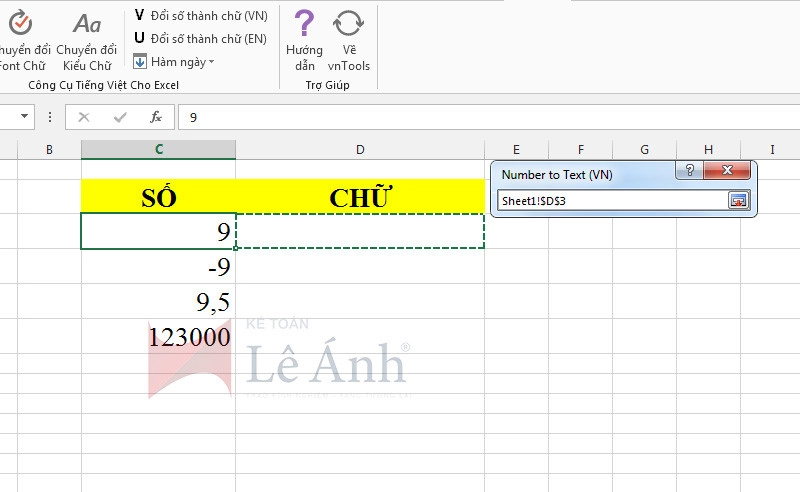Click the Chuyển đổi Kiểu Chữ icon
The height and width of the screenshot is (492, 800).
[x=87, y=24]
